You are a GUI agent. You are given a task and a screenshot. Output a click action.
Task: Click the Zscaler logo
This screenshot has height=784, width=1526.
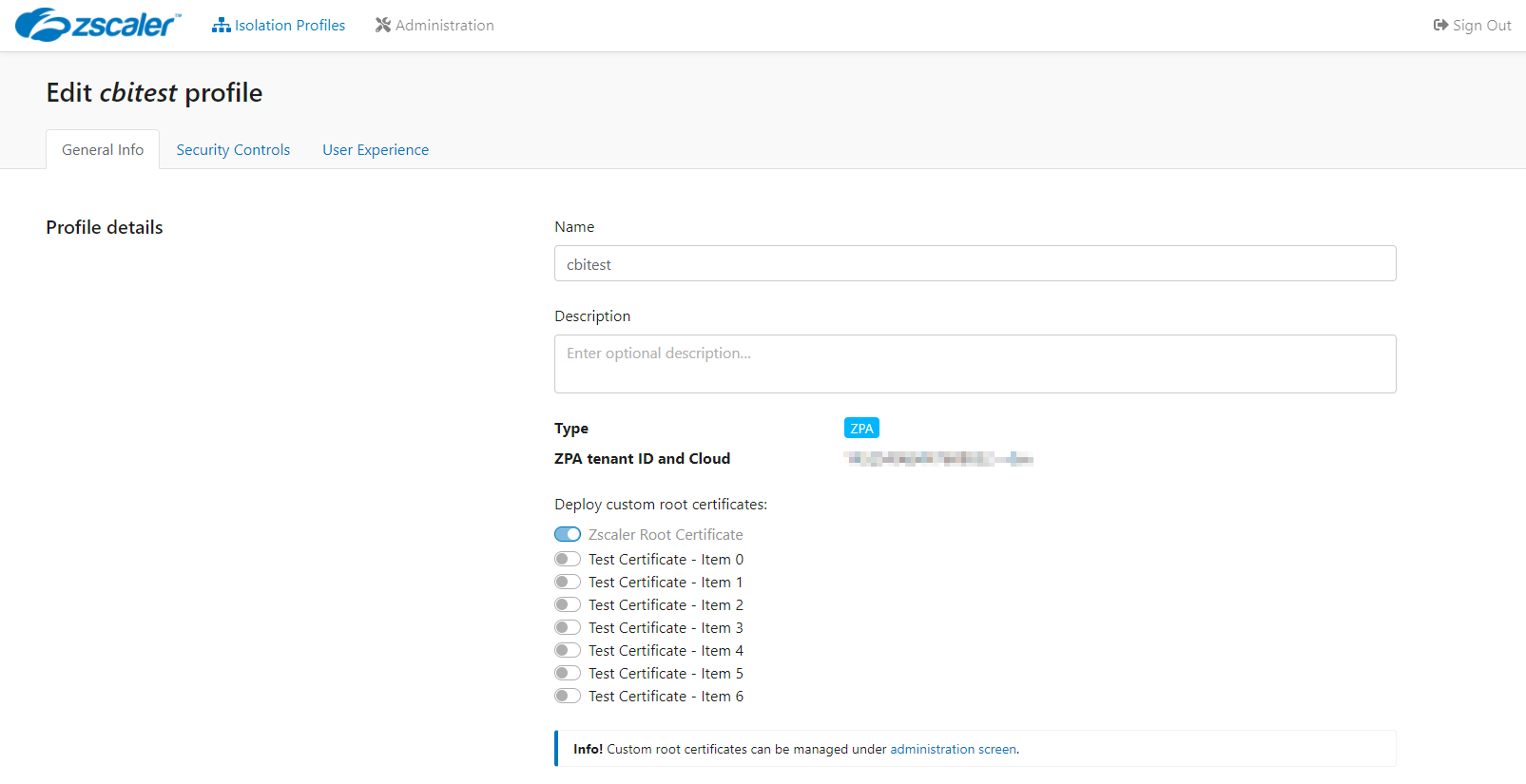(x=98, y=25)
